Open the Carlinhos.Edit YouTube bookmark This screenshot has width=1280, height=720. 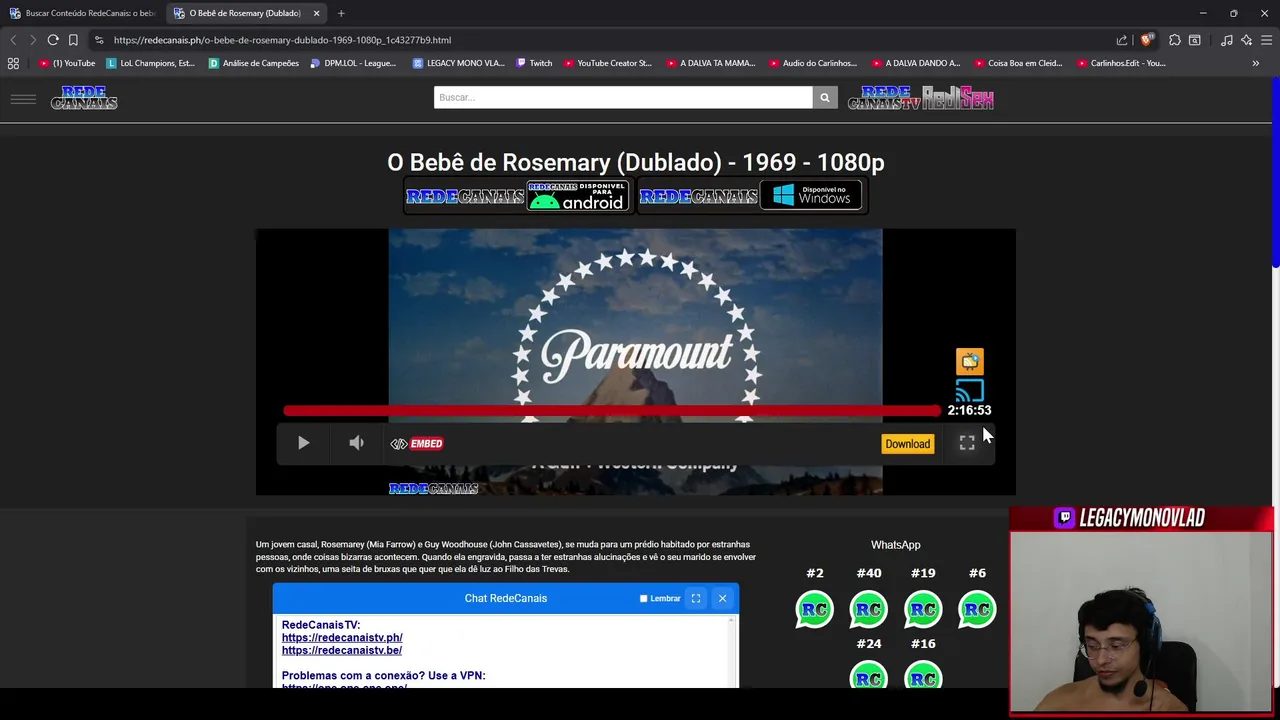(x=1121, y=63)
